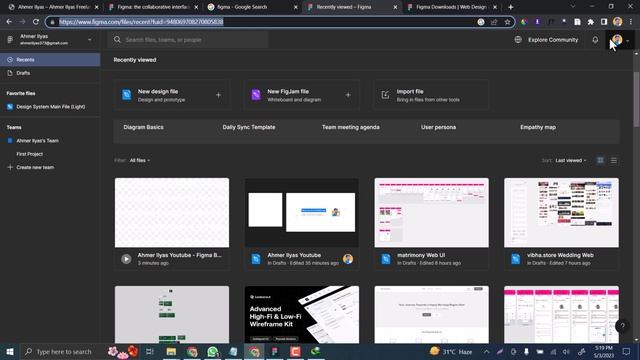Switch to grid view
640x360 pixels.
pos(600,160)
